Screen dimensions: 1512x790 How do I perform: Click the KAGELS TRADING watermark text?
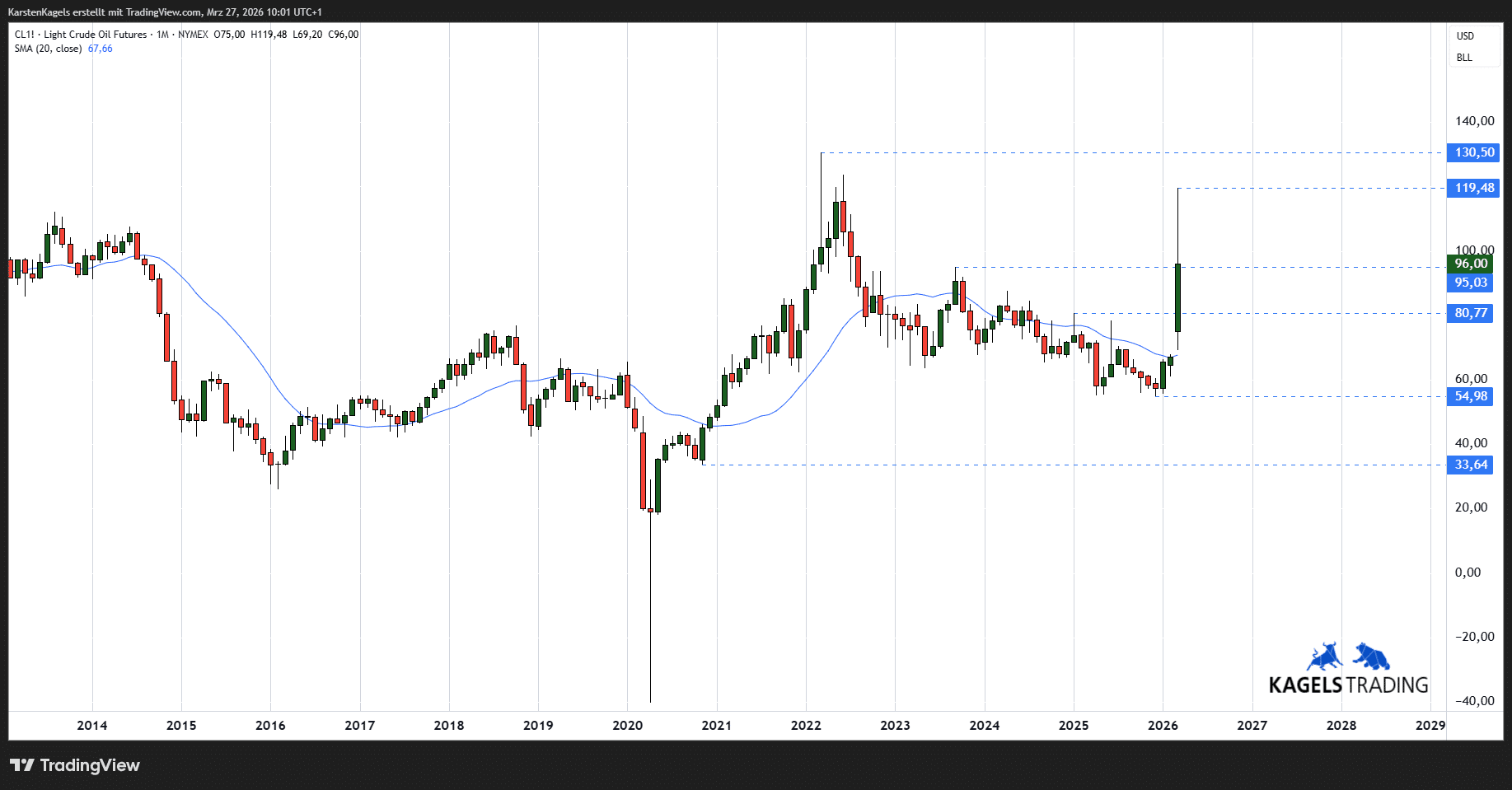click(x=1348, y=685)
